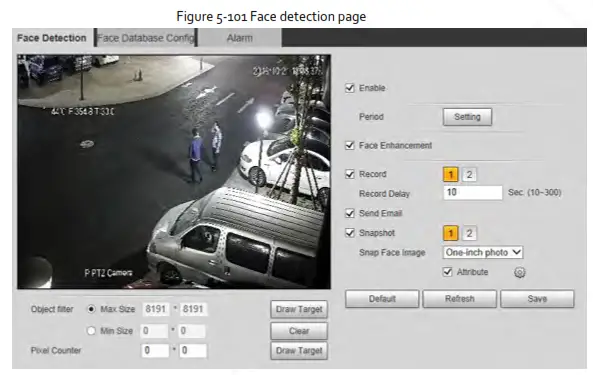Viewport: 593px width, 375px height.
Task: Click the Pixel Counter height field
Action: [193, 351]
